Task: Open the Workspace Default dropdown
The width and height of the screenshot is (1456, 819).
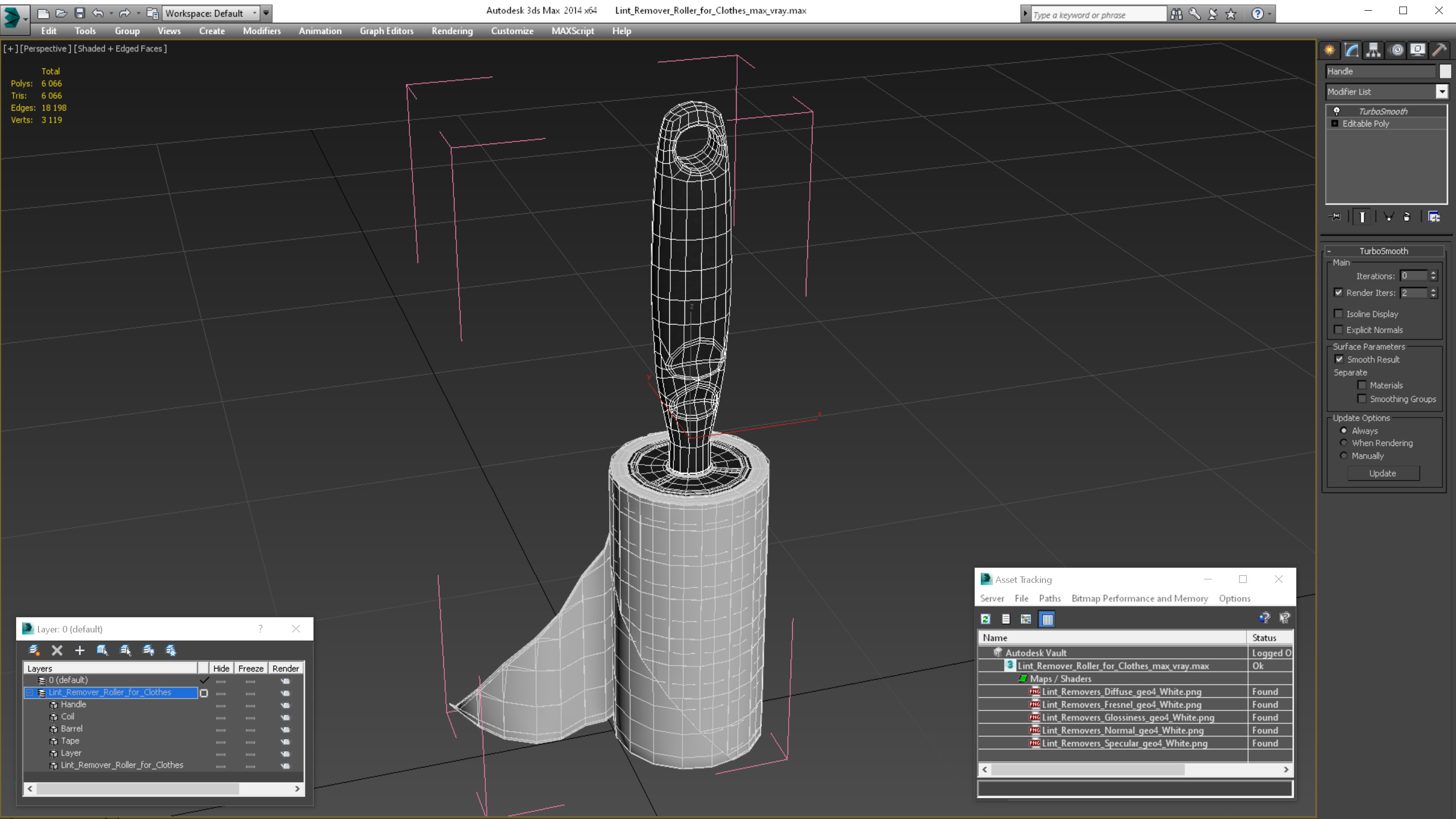Action: coord(254,13)
